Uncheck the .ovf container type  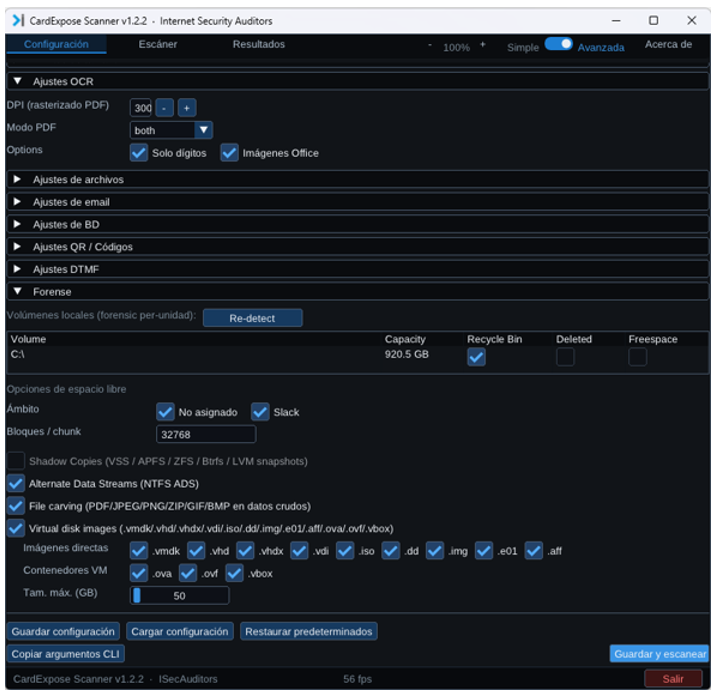coord(187,573)
